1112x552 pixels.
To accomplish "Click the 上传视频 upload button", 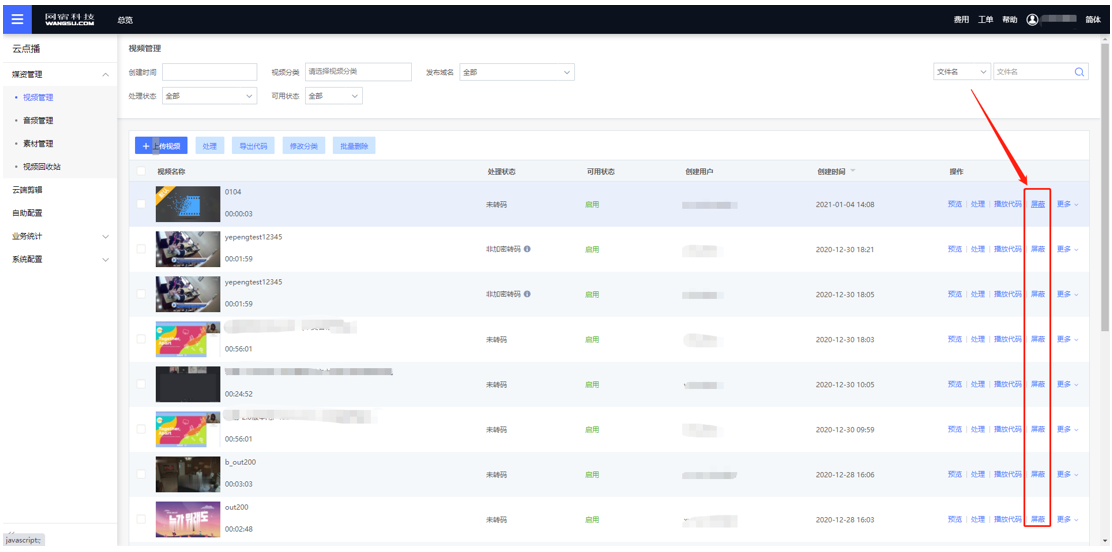I will pyautogui.click(x=162, y=145).
